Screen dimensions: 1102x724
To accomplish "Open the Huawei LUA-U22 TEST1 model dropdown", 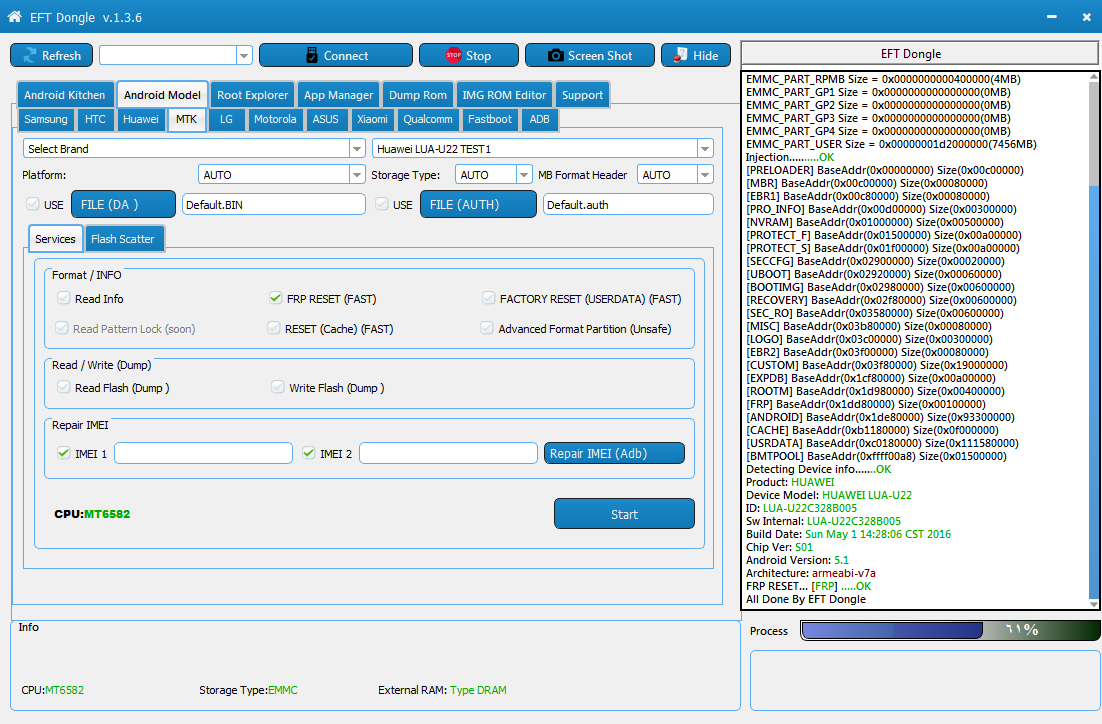I will point(705,148).
